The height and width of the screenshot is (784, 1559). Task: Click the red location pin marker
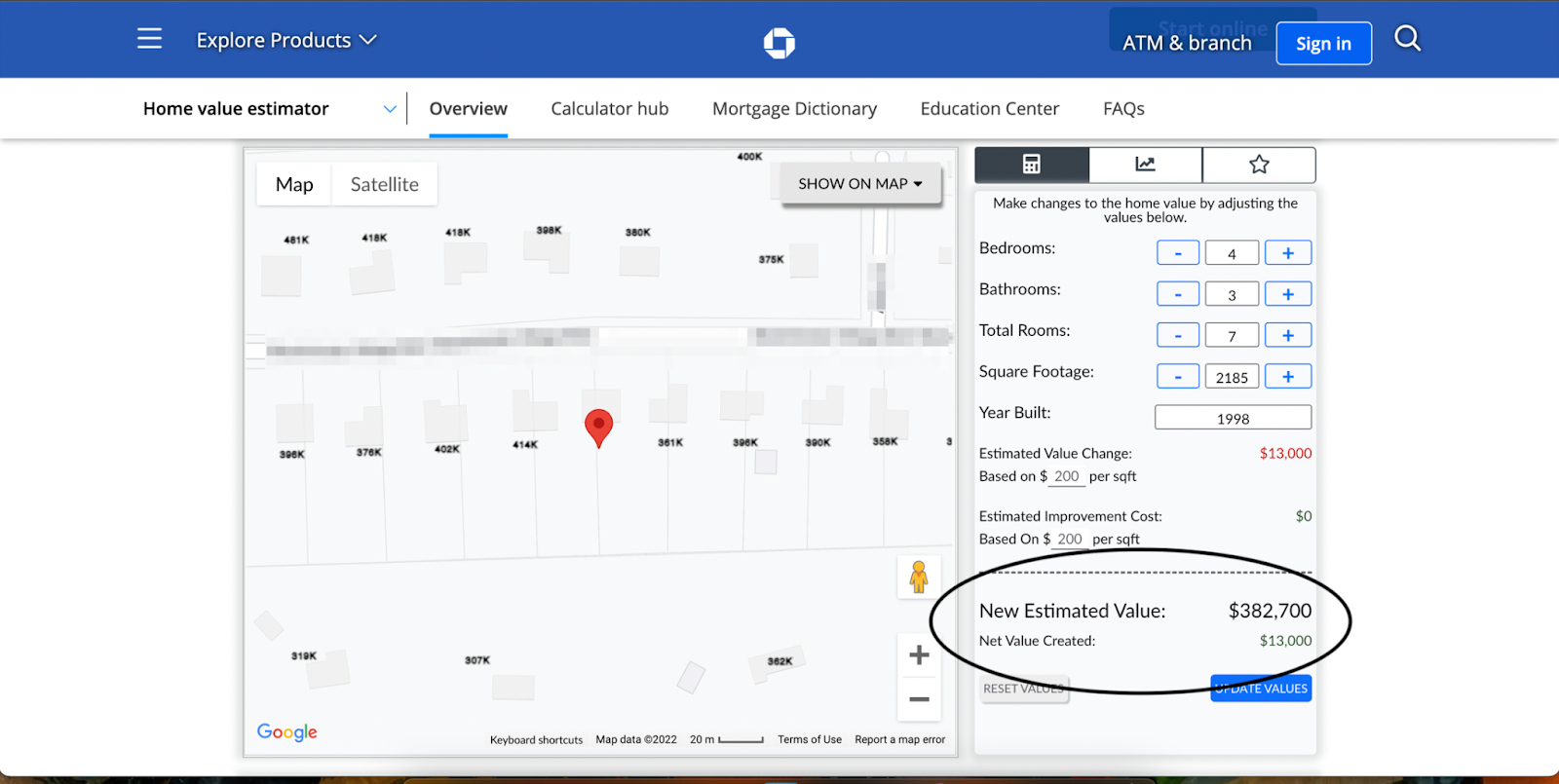pos(598,426)
